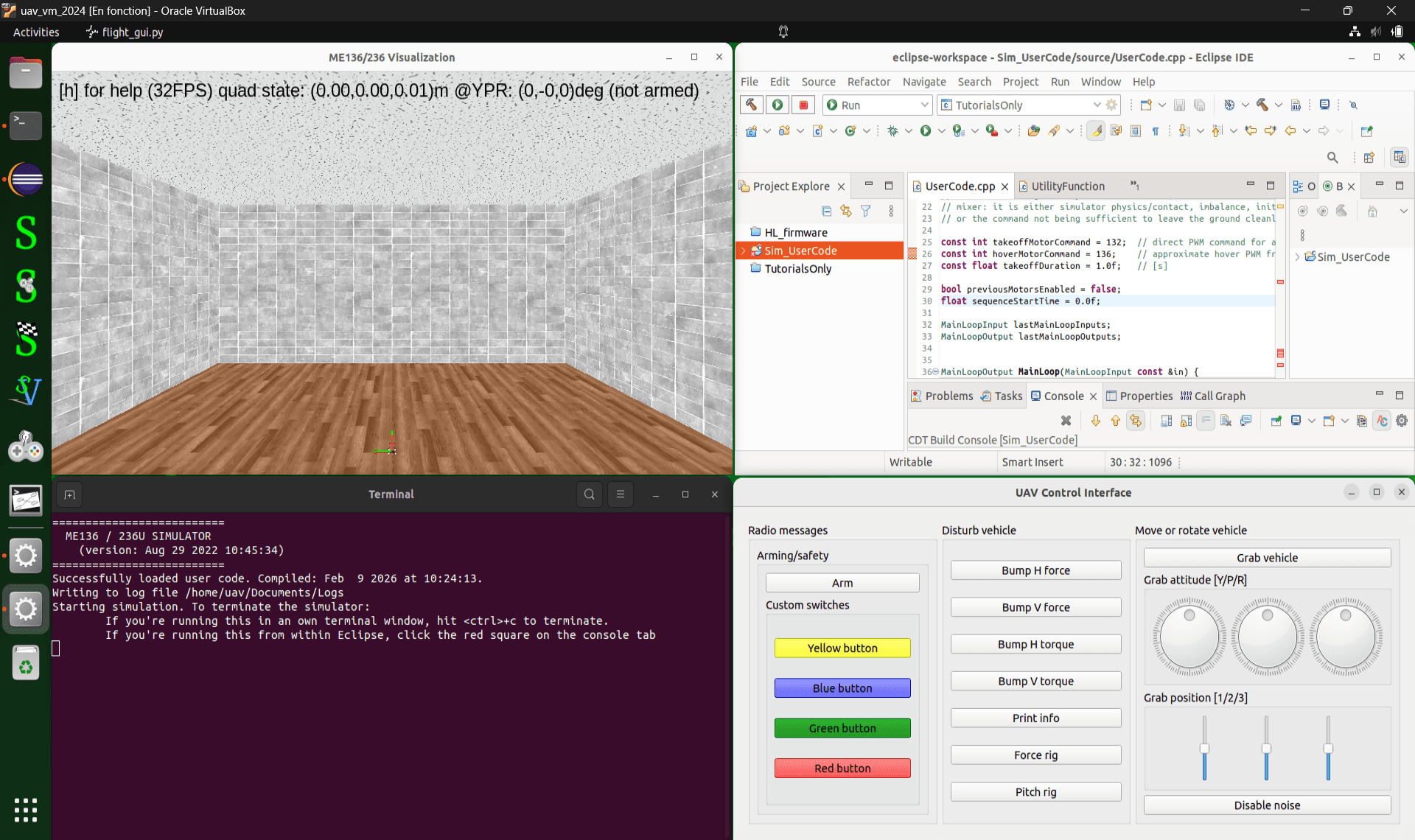Click the Pin Console icon
The height and width of the screenshot is (840, 1415).
click(x=1276, y=421)
